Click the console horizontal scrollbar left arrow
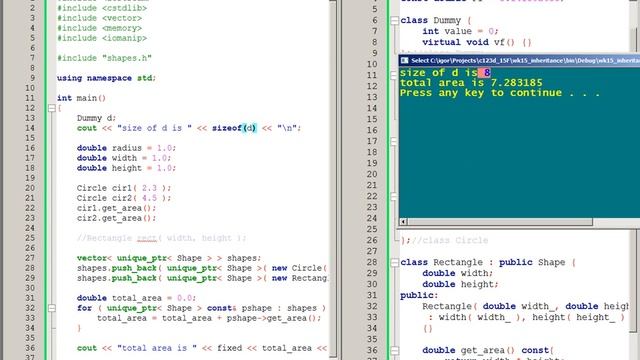 coord(403,222)
